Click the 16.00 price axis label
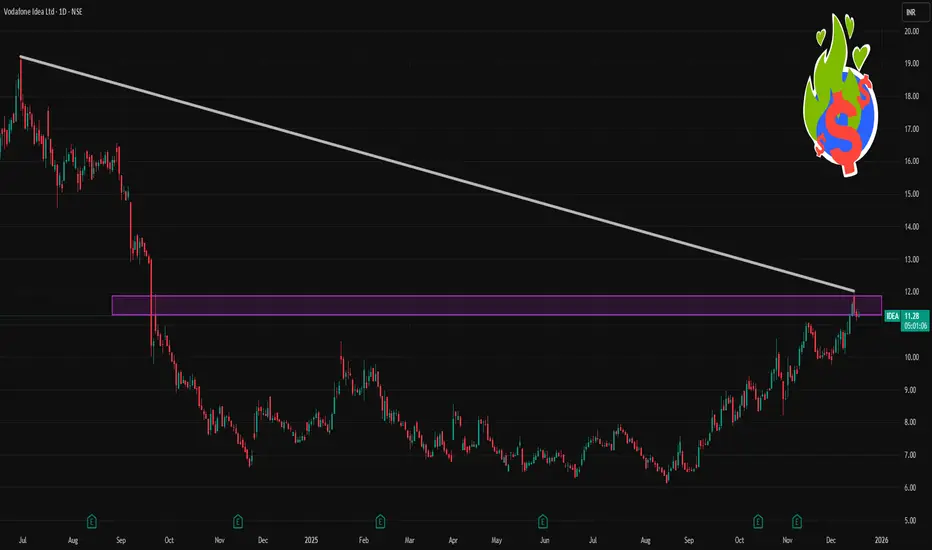This screenshot has height=550, width=932. point(911,161)
